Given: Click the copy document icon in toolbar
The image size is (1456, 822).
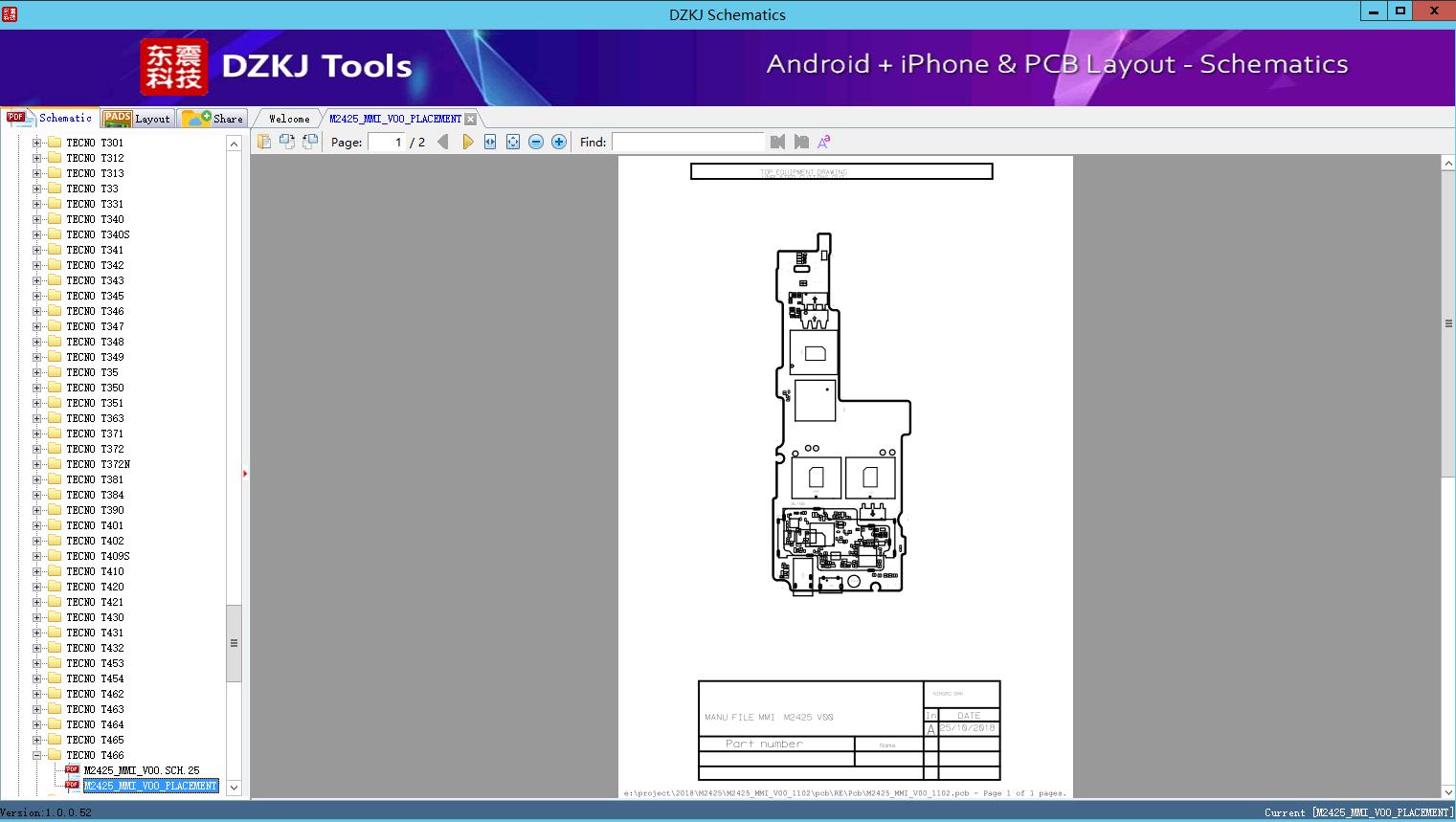Looking at the screenshot, I should (x=264, y=142).
